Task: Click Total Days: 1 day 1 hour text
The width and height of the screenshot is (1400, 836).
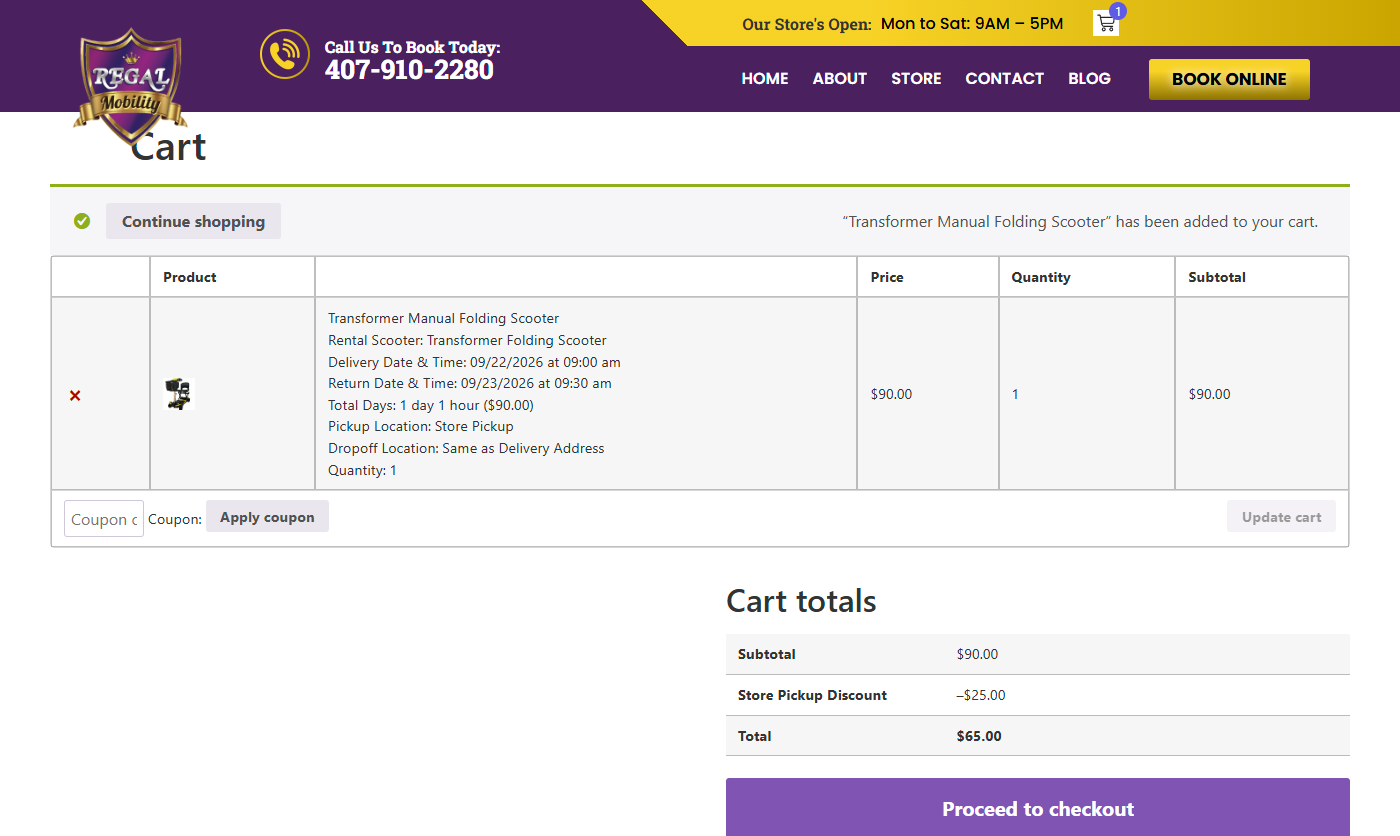Action: point(431,405)
